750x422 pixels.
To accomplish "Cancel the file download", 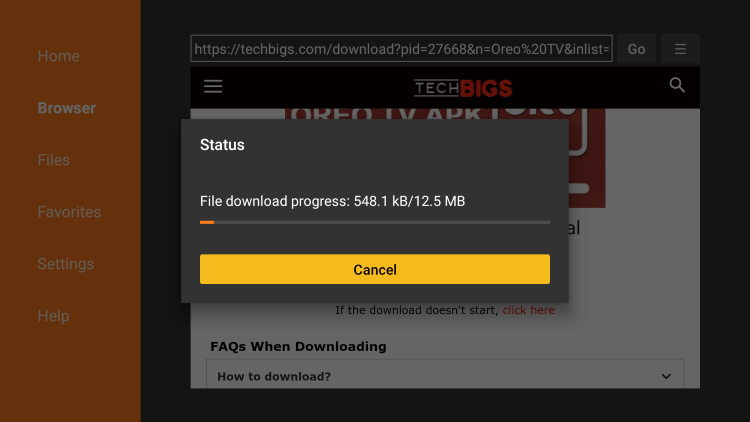I will click(x=375, y=269).
